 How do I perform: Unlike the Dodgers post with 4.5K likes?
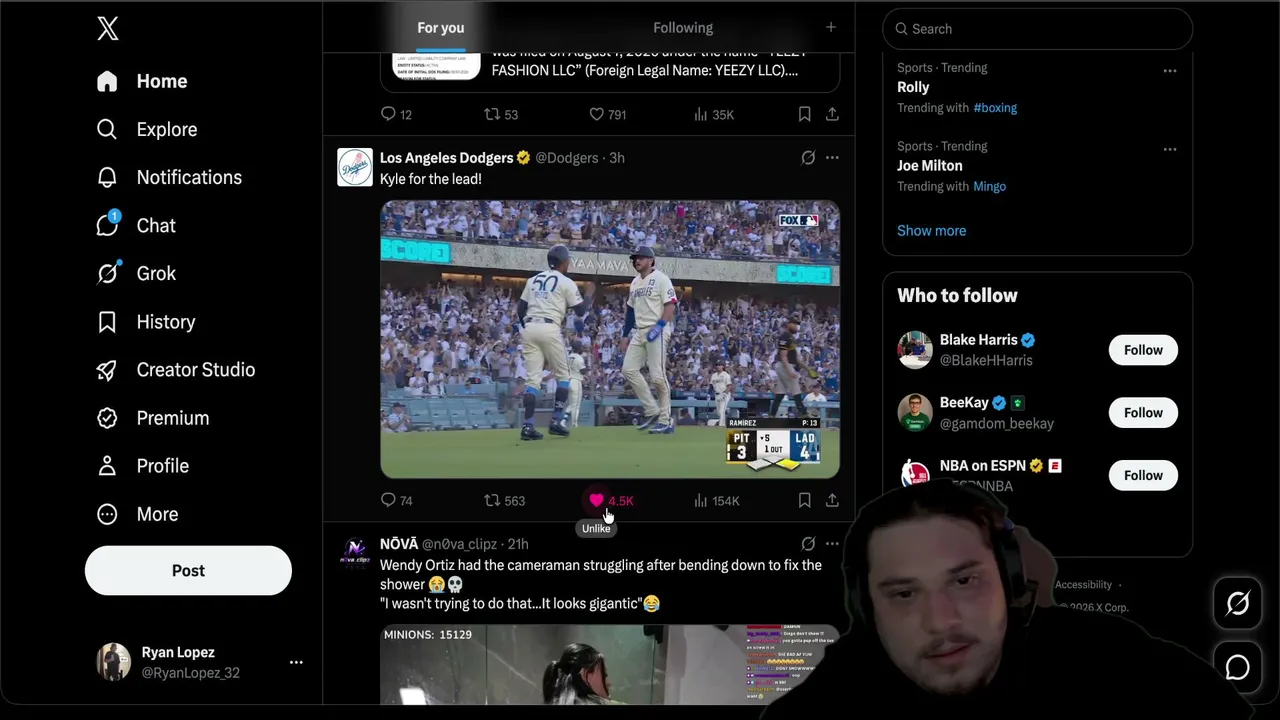point(597,500)
